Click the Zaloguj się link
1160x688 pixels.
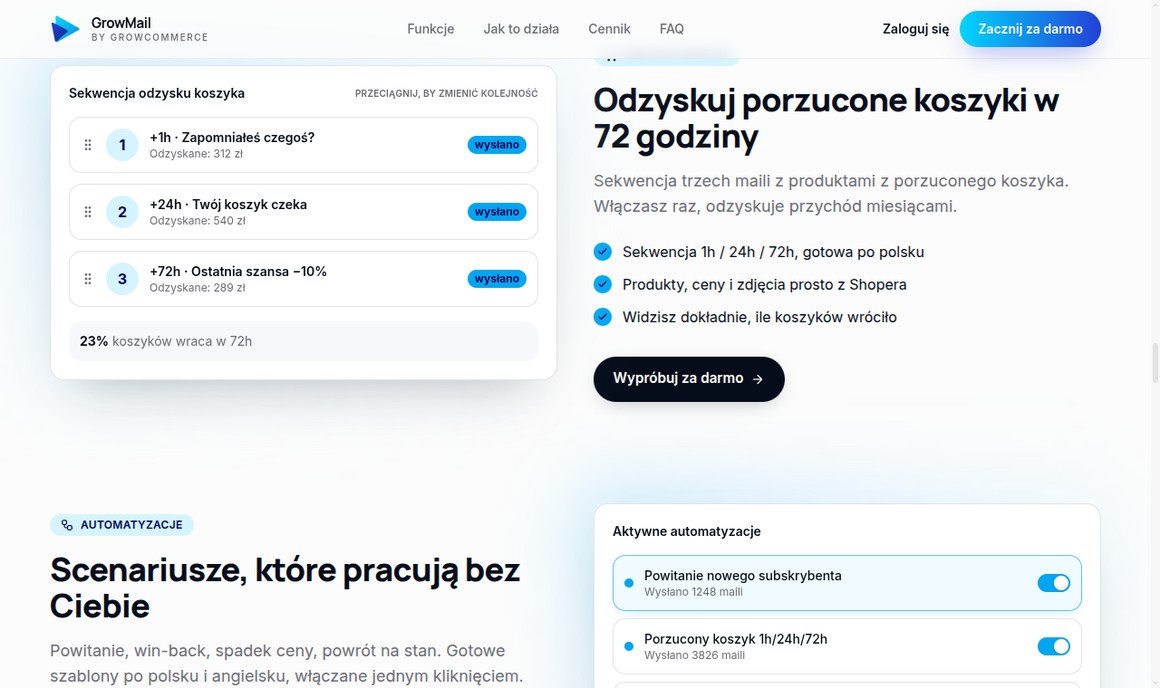915,29
